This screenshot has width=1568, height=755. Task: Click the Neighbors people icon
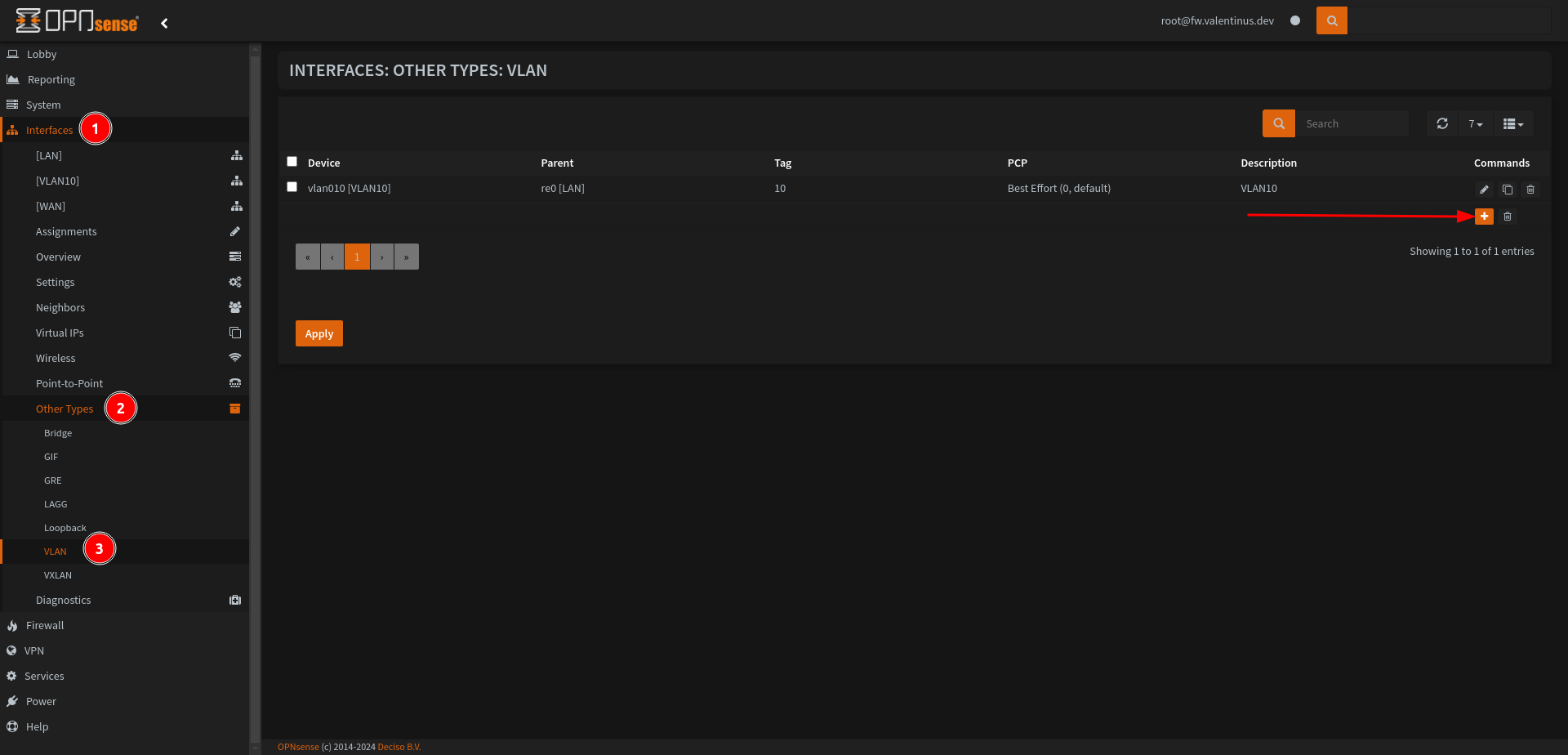(235, 307)
